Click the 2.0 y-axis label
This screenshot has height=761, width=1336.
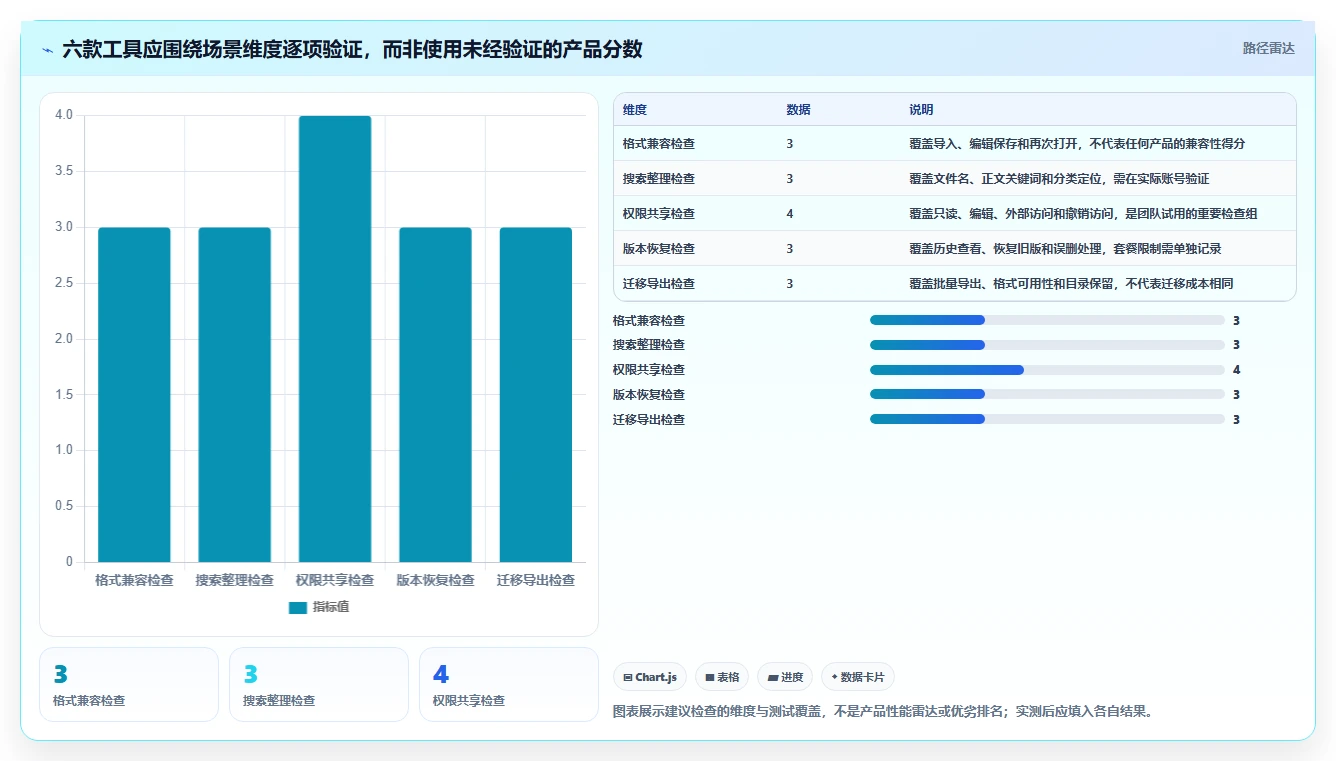click(64, 339)
